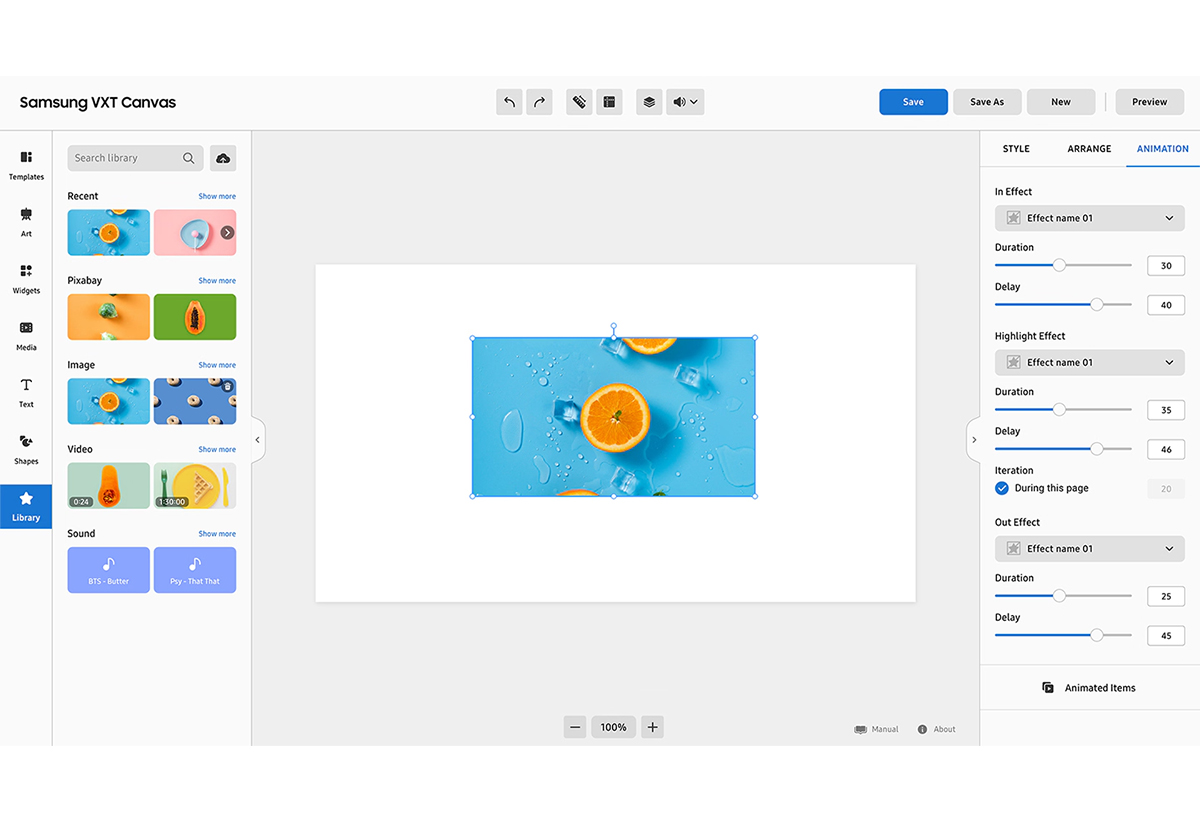1200x821 pixels.
Task: Click the redo arrow icon
Action: (x=539, y=102)
